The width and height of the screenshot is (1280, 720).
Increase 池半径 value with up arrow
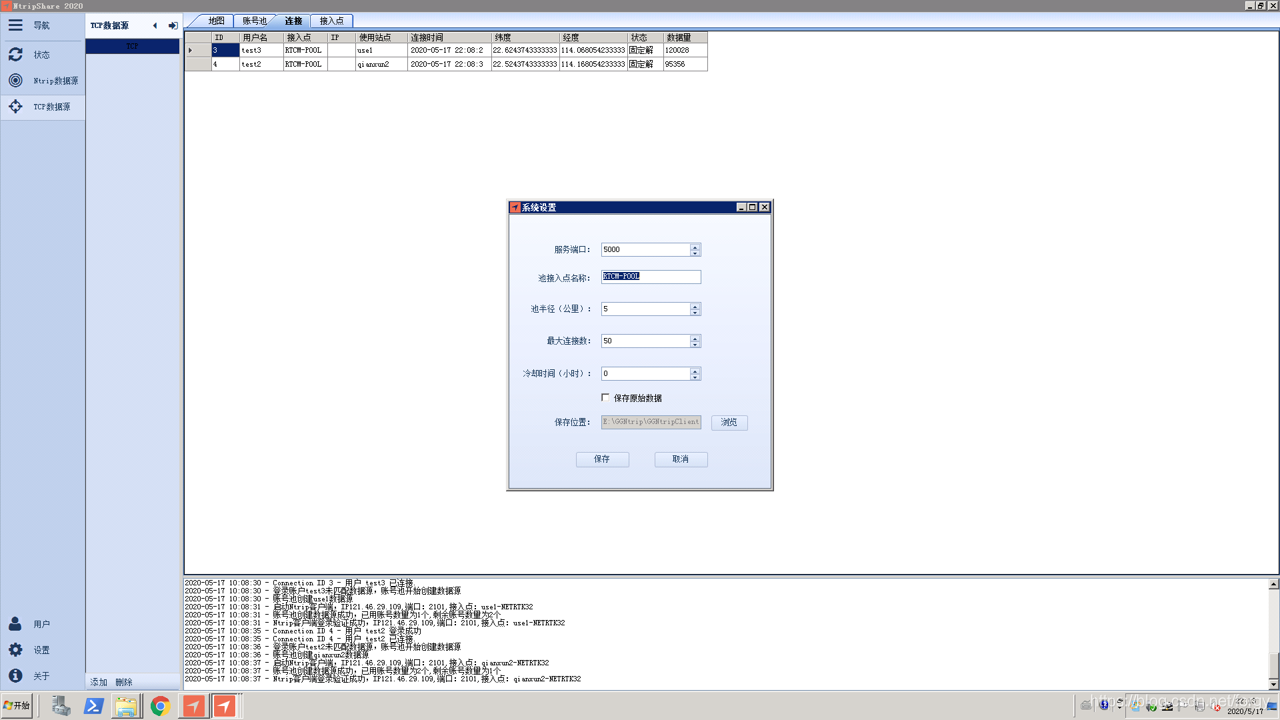695,306
